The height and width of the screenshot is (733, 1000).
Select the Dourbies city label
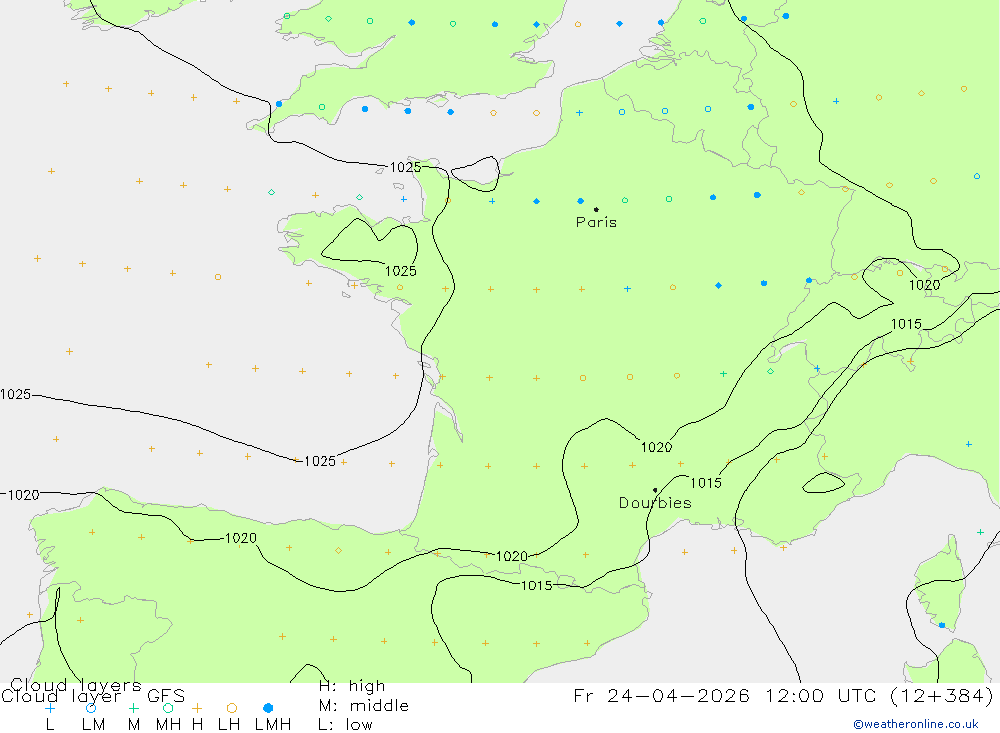[655, 503]
